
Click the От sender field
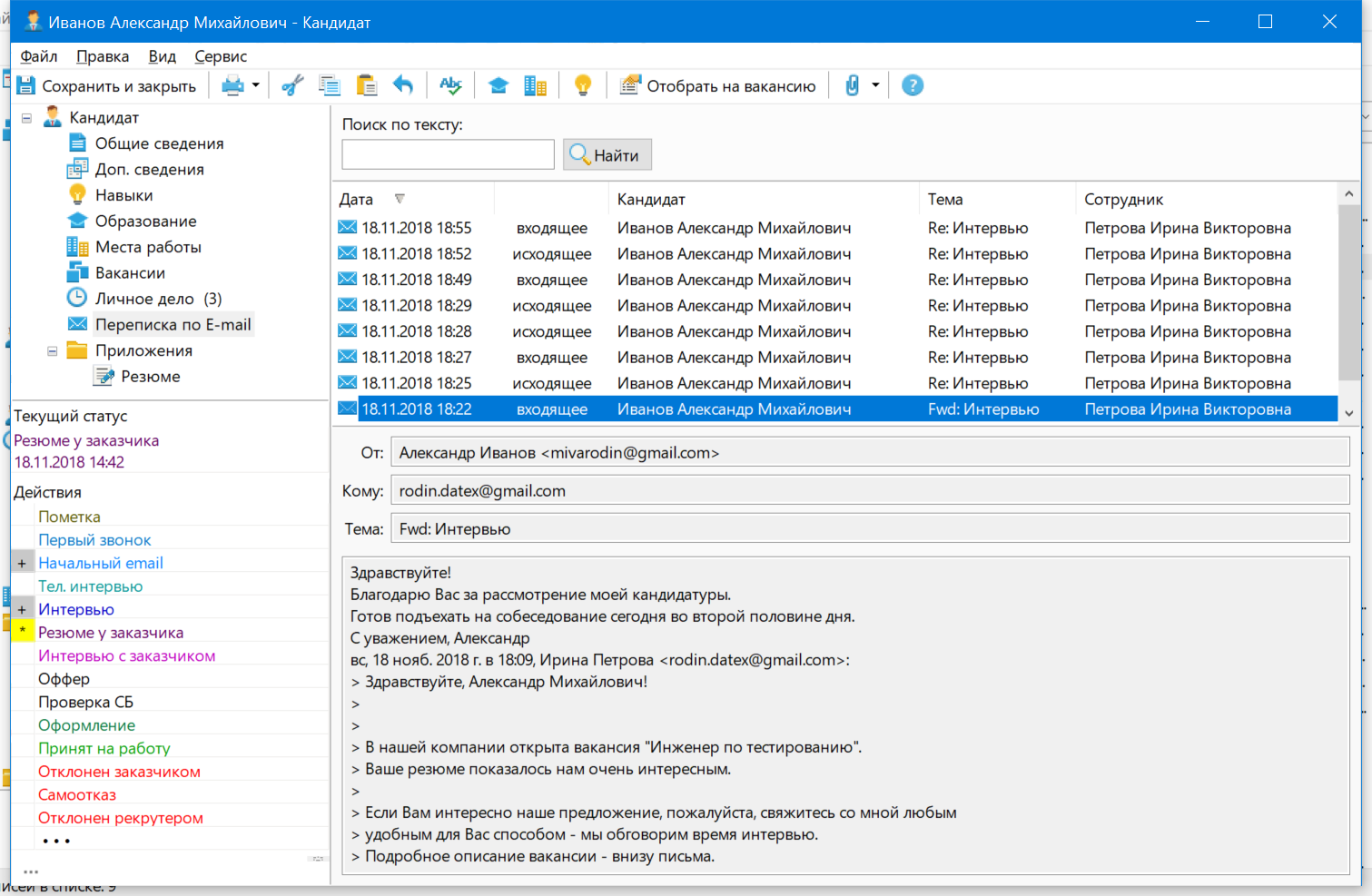(870, 453)
